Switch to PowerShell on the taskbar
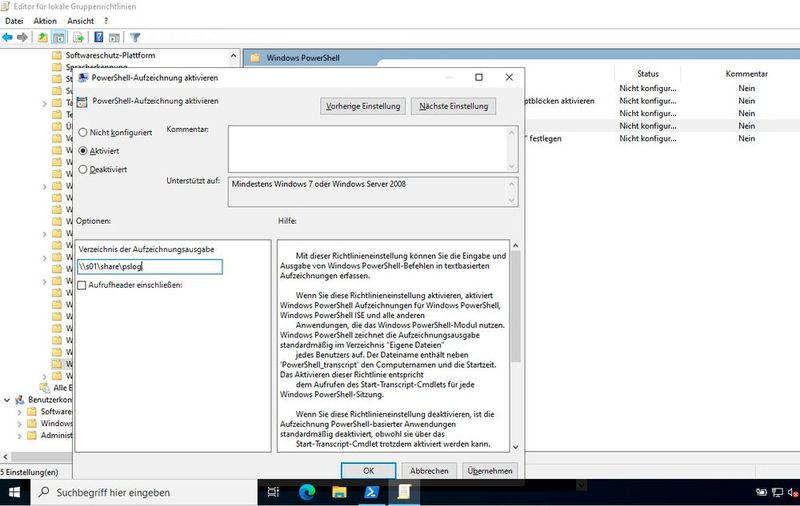The image size is (800, 506). pyautogui.click(x=371, y=492)
